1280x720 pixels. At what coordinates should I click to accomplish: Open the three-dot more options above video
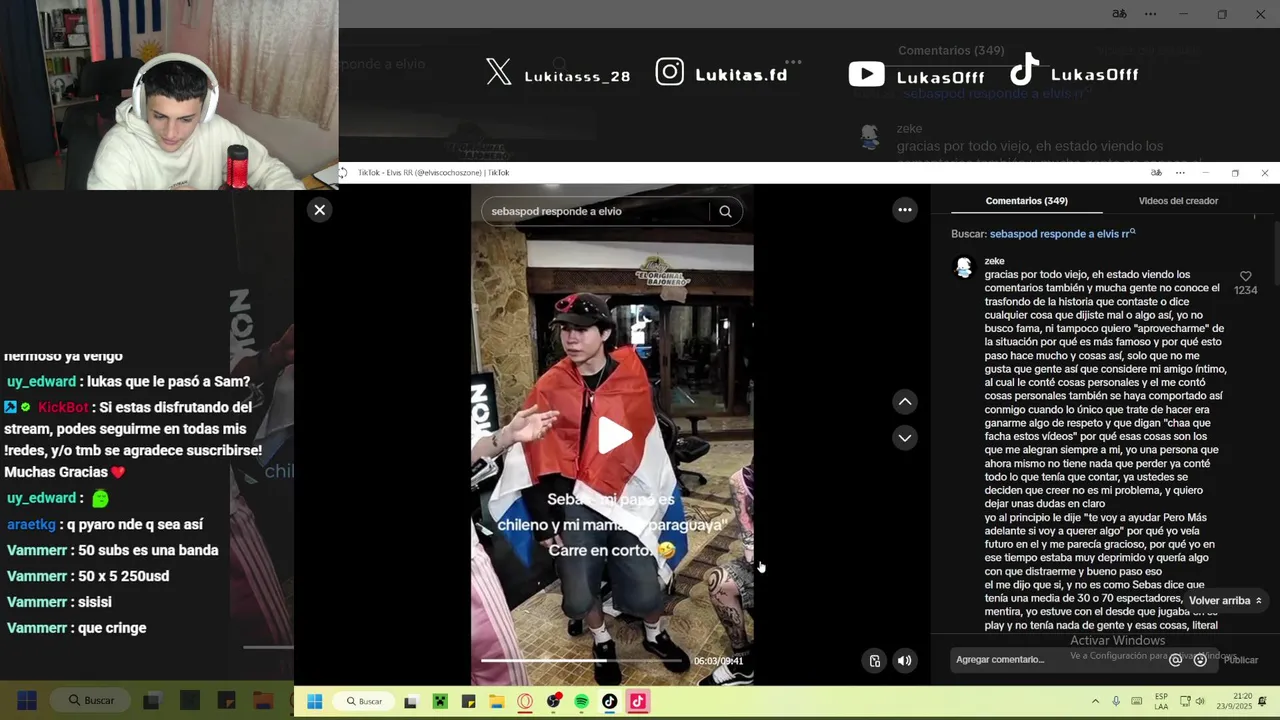904,210
